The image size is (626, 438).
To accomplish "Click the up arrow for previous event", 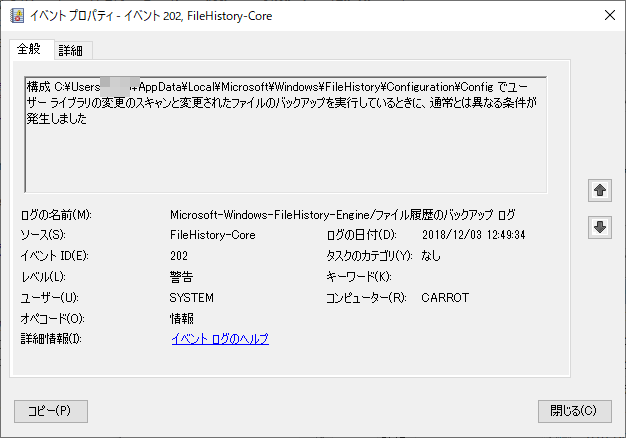I will pos(600,189).
